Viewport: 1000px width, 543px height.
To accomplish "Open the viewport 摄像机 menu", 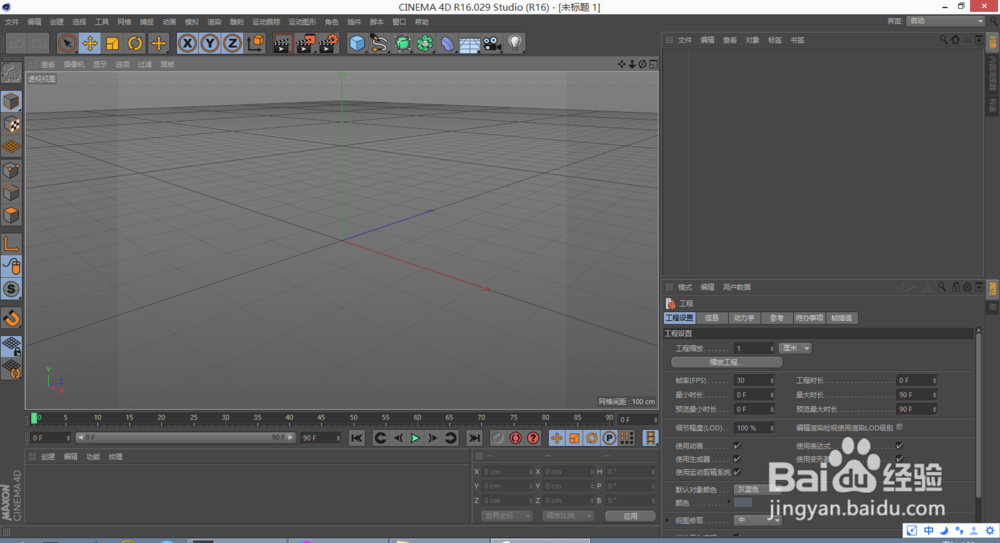I will (74, 64).
